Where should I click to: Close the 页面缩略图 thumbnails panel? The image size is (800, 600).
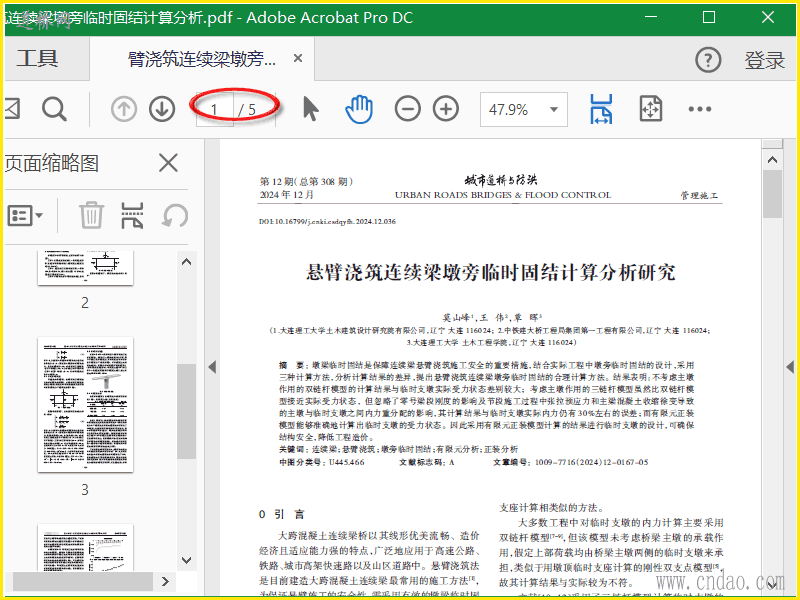(x=168, y=163)
